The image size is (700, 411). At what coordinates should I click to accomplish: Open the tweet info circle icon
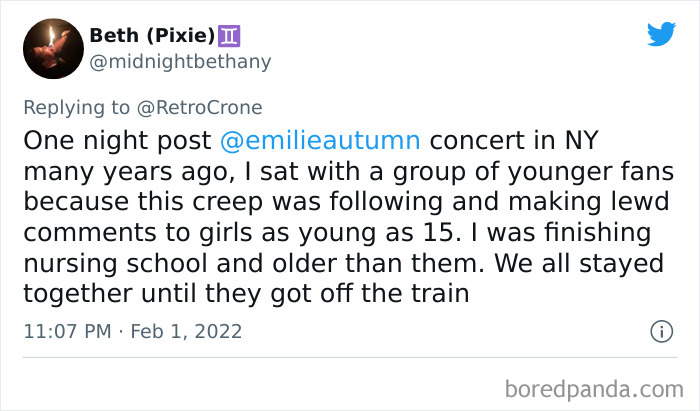pyautogui.click(x=660, y=330)
